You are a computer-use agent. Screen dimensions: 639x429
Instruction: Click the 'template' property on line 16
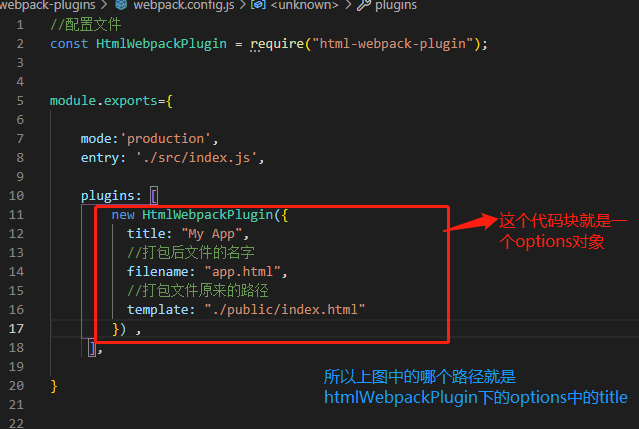coord(157,310)
